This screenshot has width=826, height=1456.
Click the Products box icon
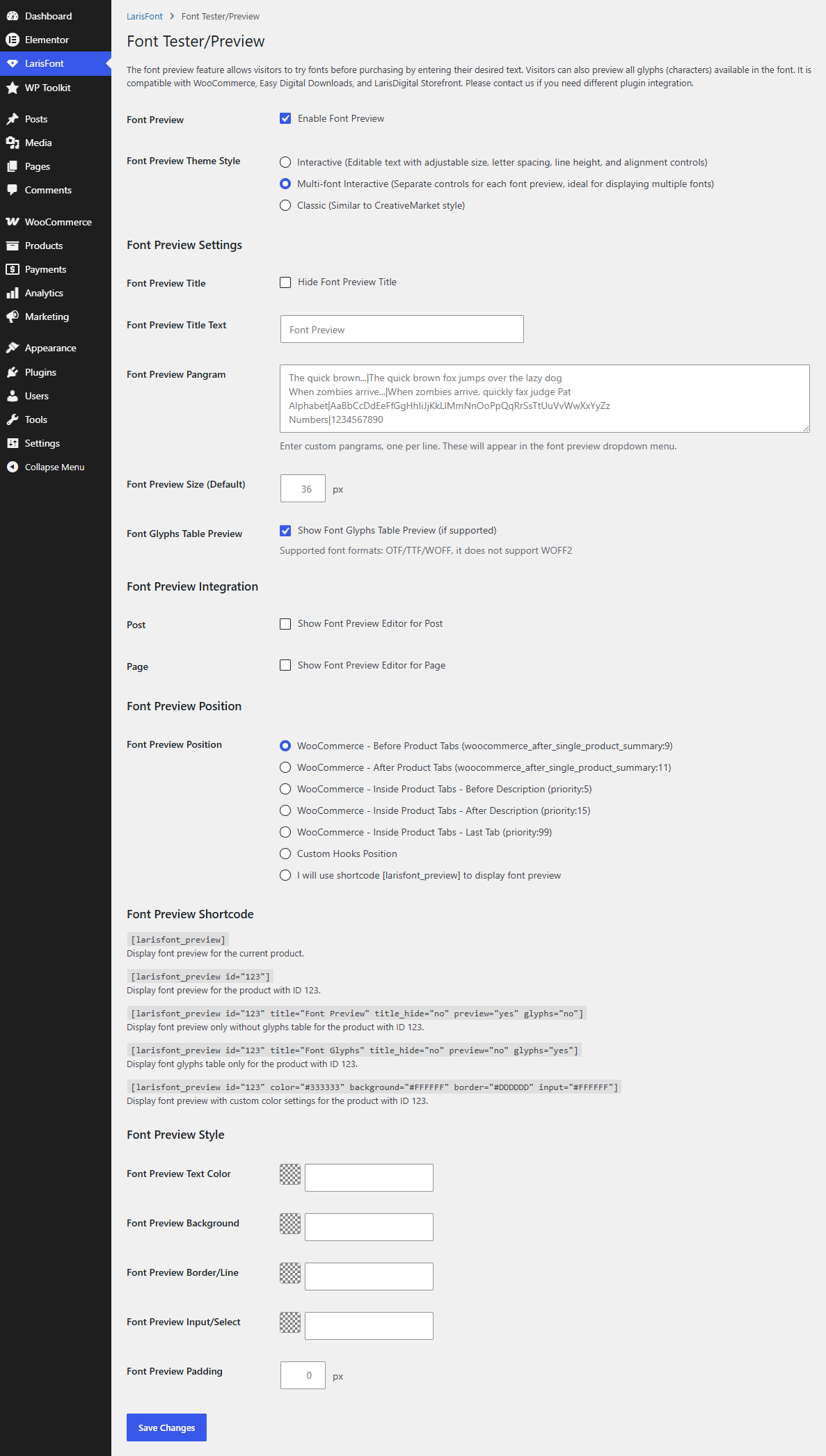pyautogui.click(x=13, y=246)
